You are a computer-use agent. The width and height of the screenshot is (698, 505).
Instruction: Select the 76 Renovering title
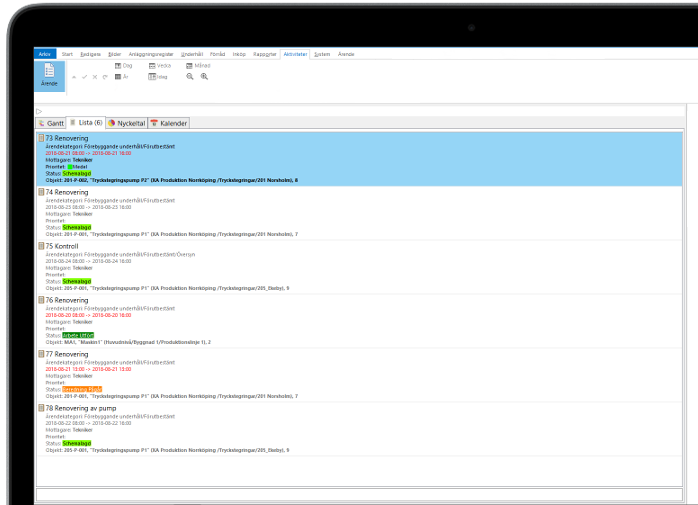point(67,300)
